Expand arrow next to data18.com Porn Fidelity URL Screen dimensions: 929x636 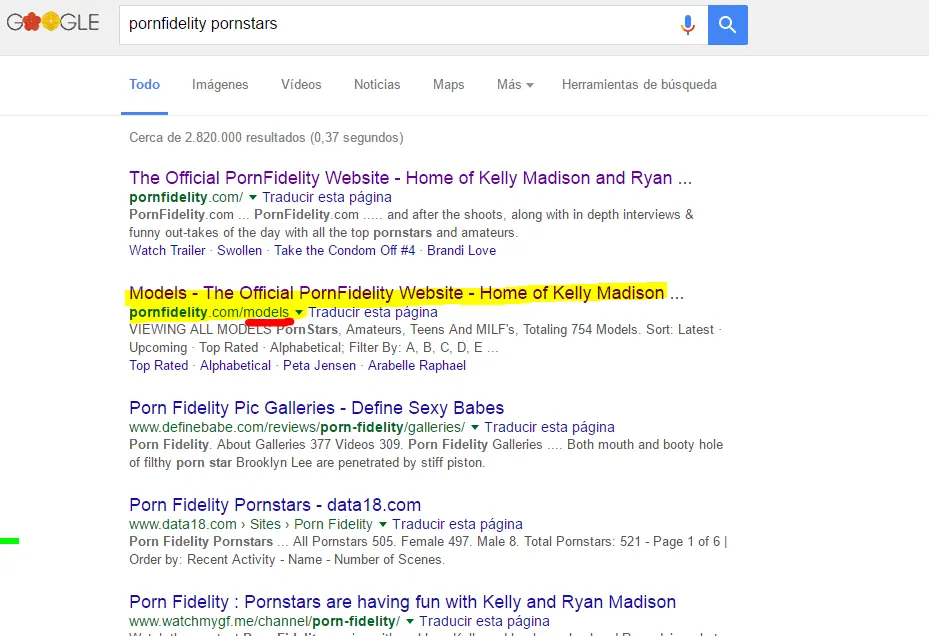[383, 525]
